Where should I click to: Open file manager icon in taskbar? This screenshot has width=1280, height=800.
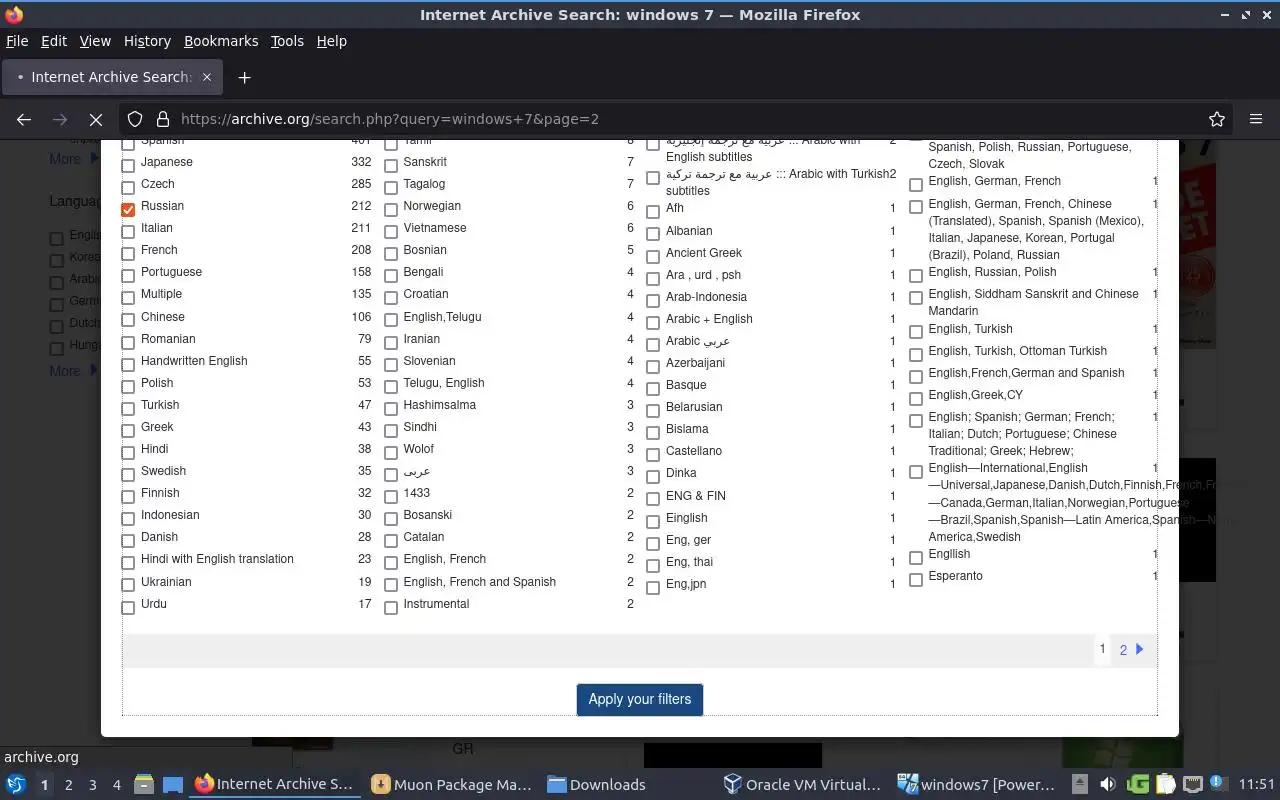coord(143,785)
